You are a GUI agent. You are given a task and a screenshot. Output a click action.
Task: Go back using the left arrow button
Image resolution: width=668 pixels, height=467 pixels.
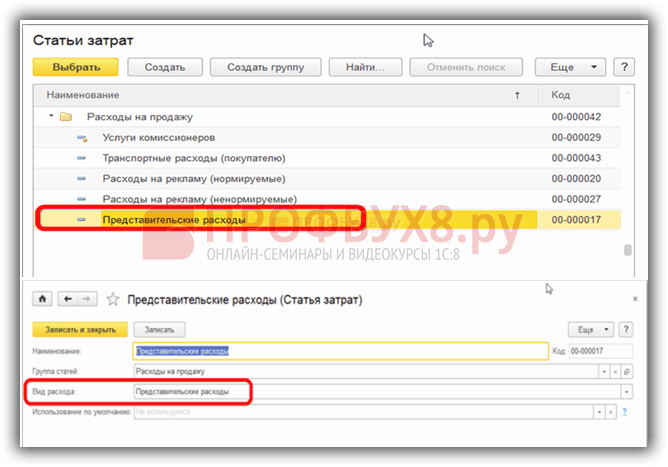(x=66, y=298)
